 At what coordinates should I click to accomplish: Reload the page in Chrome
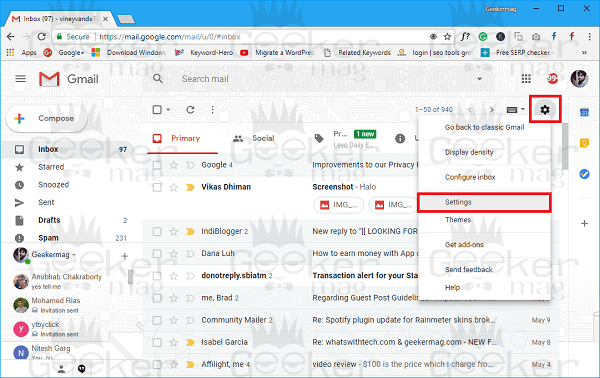tap(41, 37)
